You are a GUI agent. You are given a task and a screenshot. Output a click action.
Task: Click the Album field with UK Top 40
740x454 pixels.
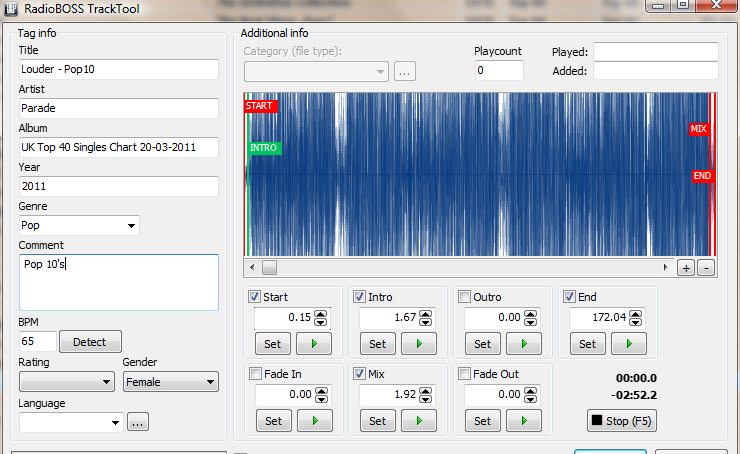(119, 147)
